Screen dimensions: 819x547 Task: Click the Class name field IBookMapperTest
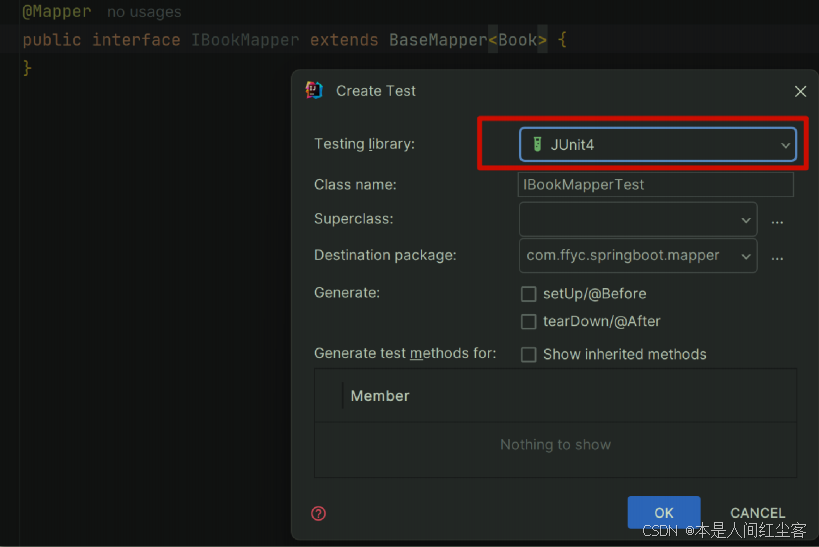(x=656, y=184)
